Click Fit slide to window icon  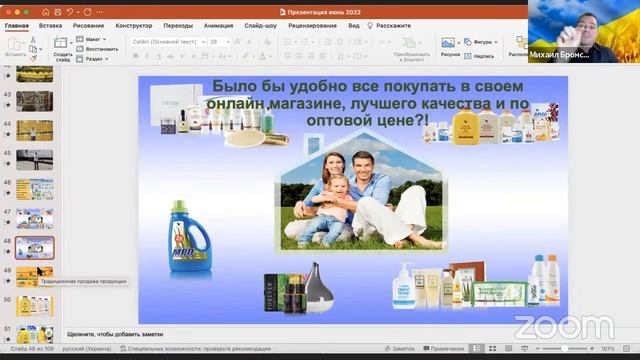pos(627,349)
